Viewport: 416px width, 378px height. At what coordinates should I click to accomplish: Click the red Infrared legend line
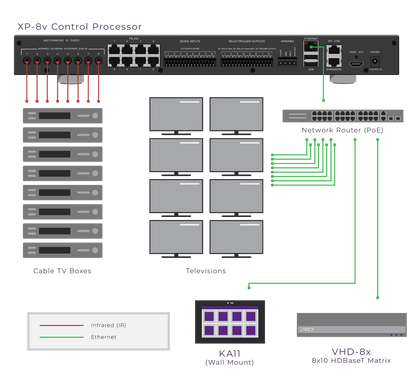click(x=62, y=325)
